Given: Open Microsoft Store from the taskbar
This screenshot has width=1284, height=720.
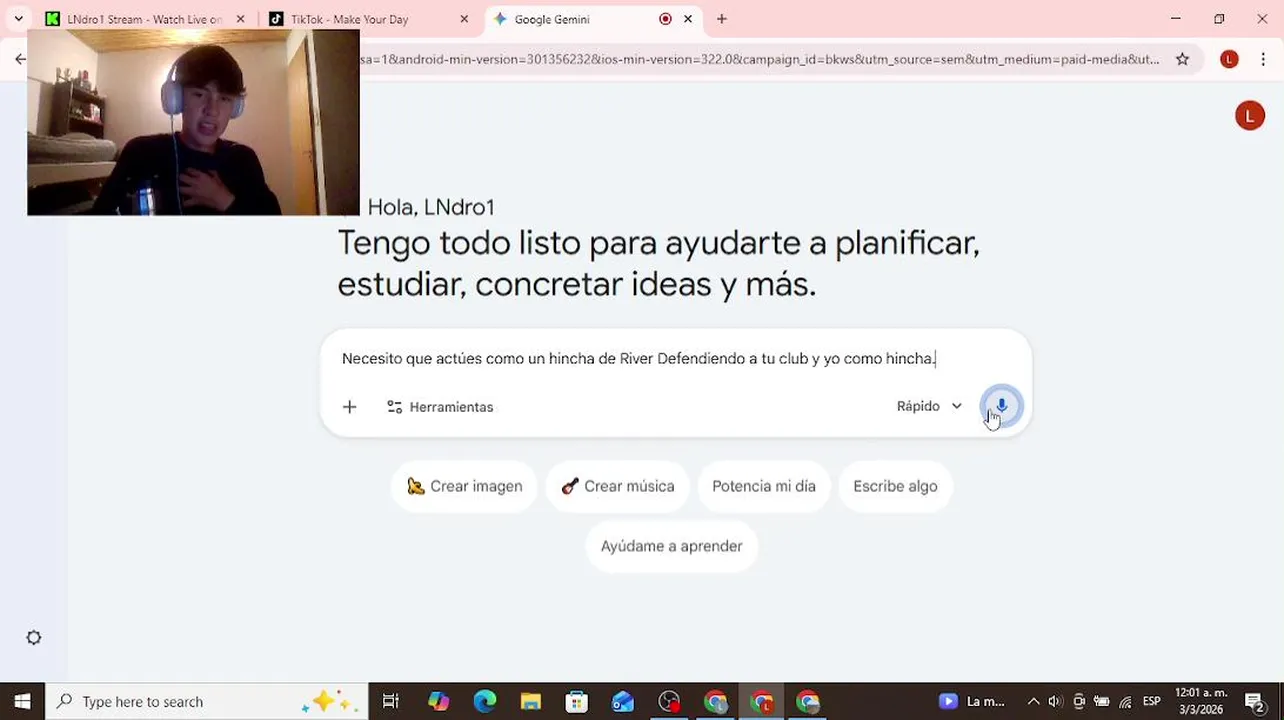Looking at the screenshot, I should click(577, 701).
